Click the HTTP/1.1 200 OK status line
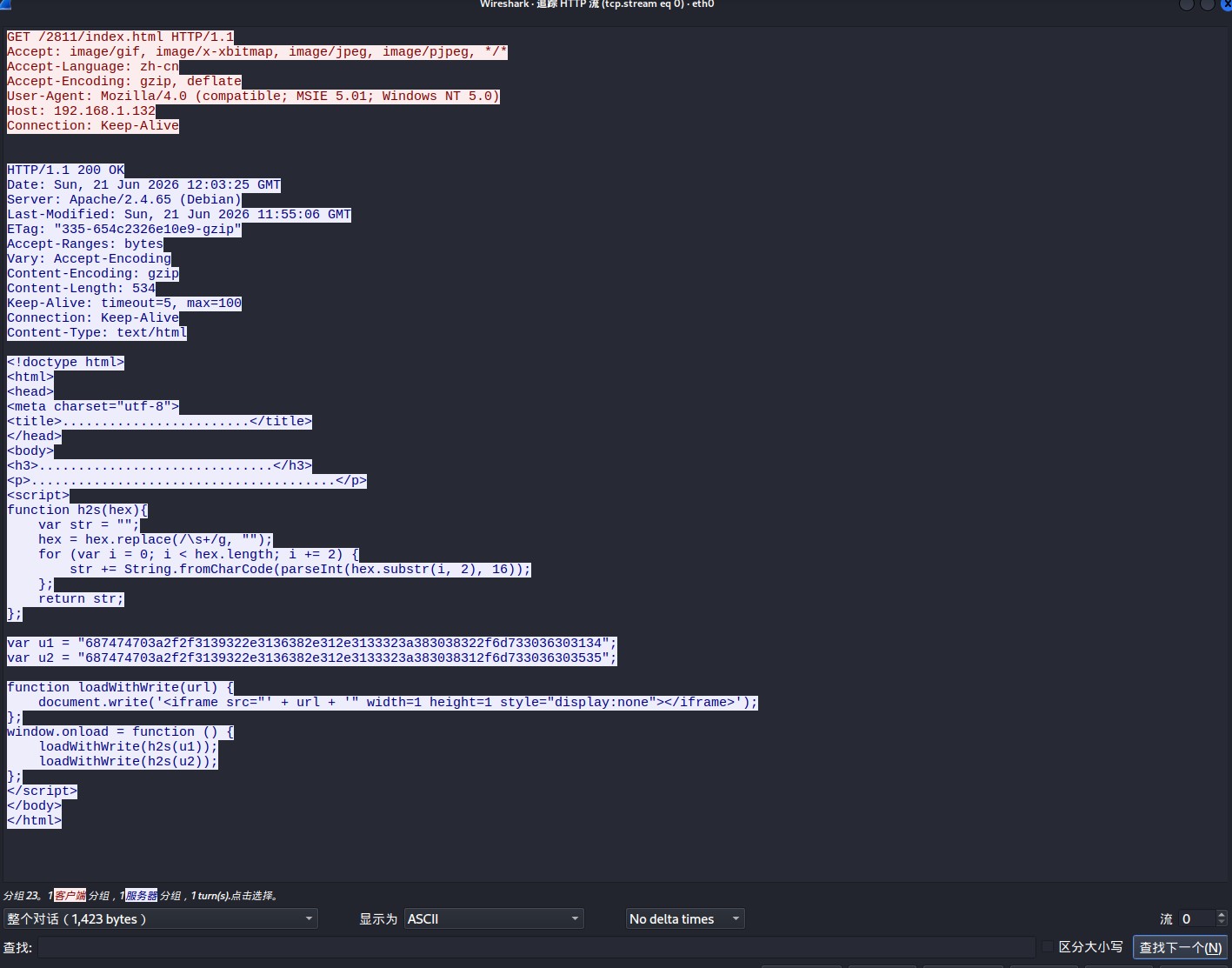Screen dimensions: 1232x968 coord(65,170)
